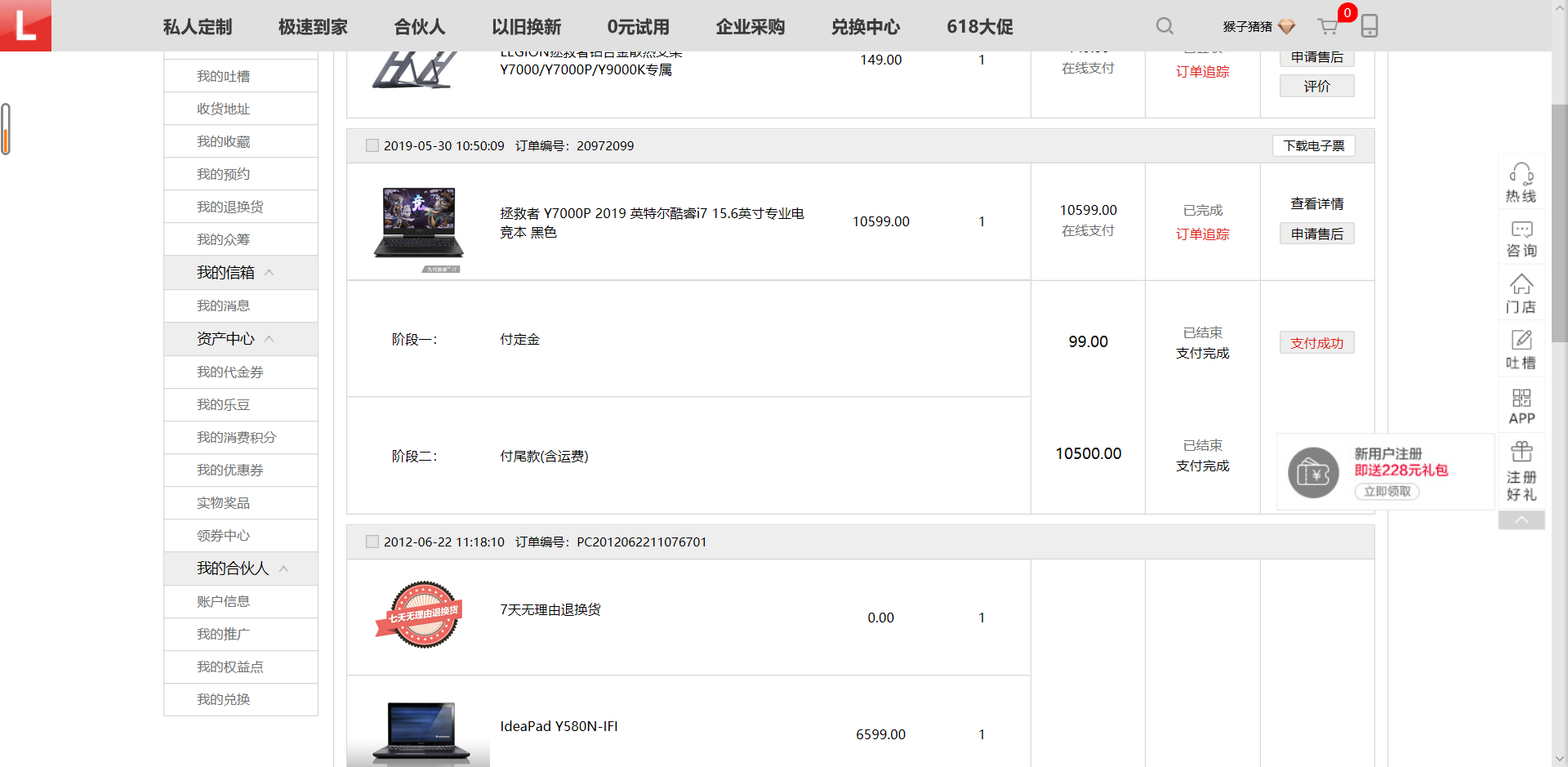Tick checkbox for order PC2012062211076701

[x=372, y=542]
